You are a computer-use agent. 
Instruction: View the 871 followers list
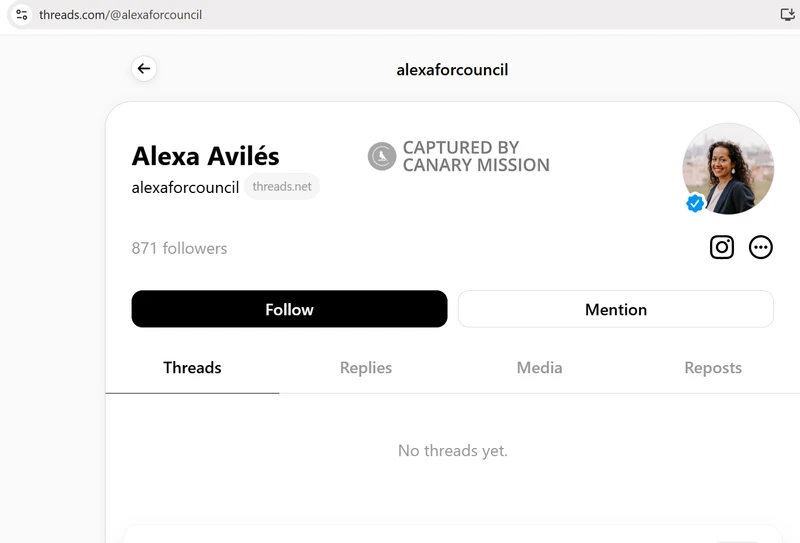(179, 248)
